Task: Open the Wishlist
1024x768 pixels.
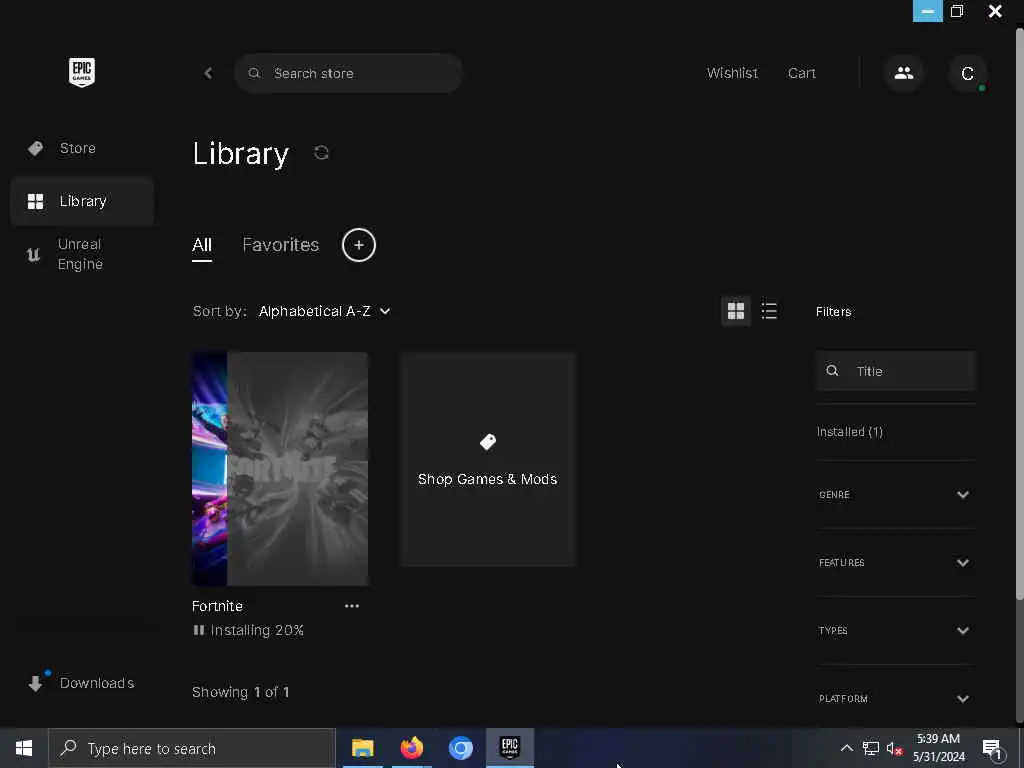Action: (x=732, y=73)
